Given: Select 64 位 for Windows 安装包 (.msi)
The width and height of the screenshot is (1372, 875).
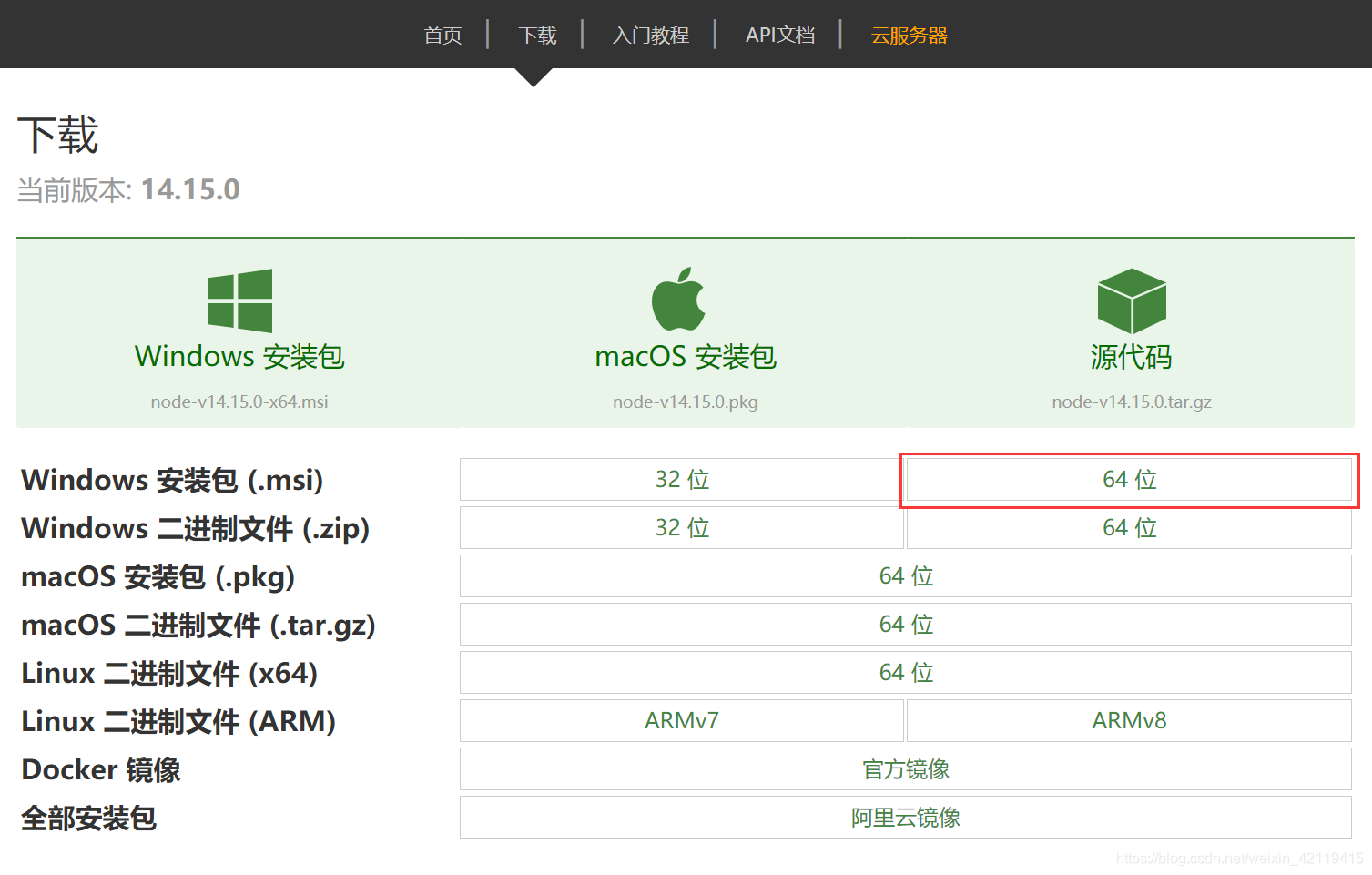Looking at the screenshot, I should (x=1129, y=479).
